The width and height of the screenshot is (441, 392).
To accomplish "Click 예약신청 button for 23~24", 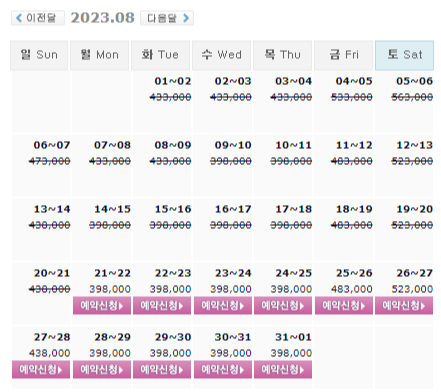I will click(223, 305).
